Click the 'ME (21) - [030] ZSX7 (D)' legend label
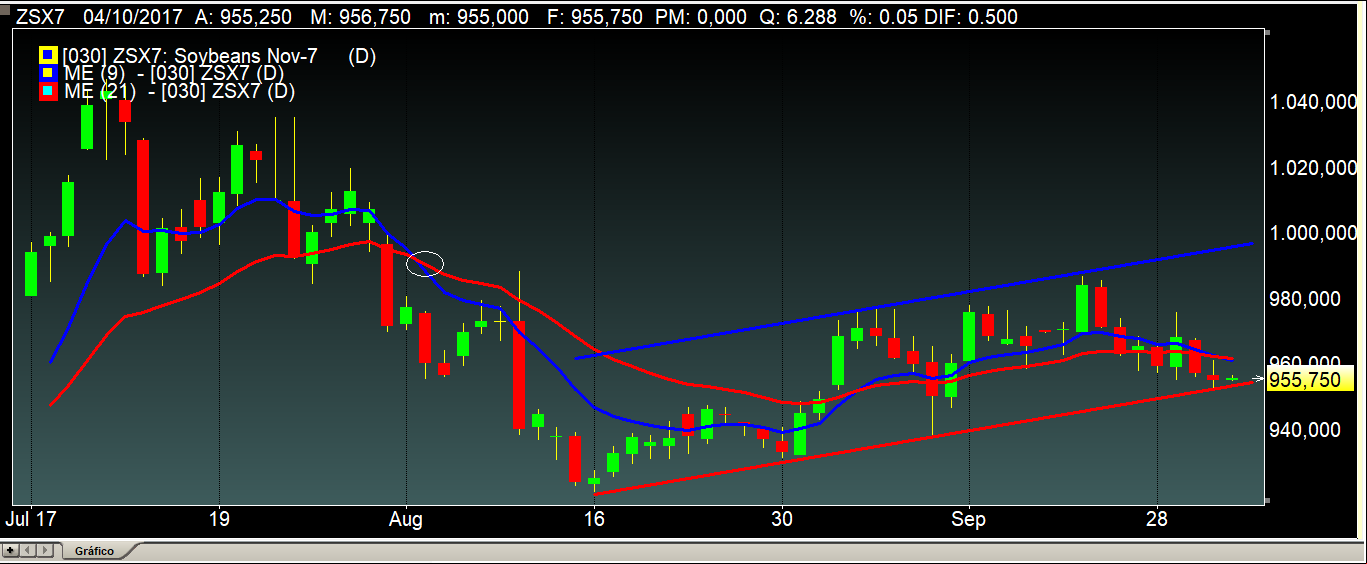 [179, 91]
